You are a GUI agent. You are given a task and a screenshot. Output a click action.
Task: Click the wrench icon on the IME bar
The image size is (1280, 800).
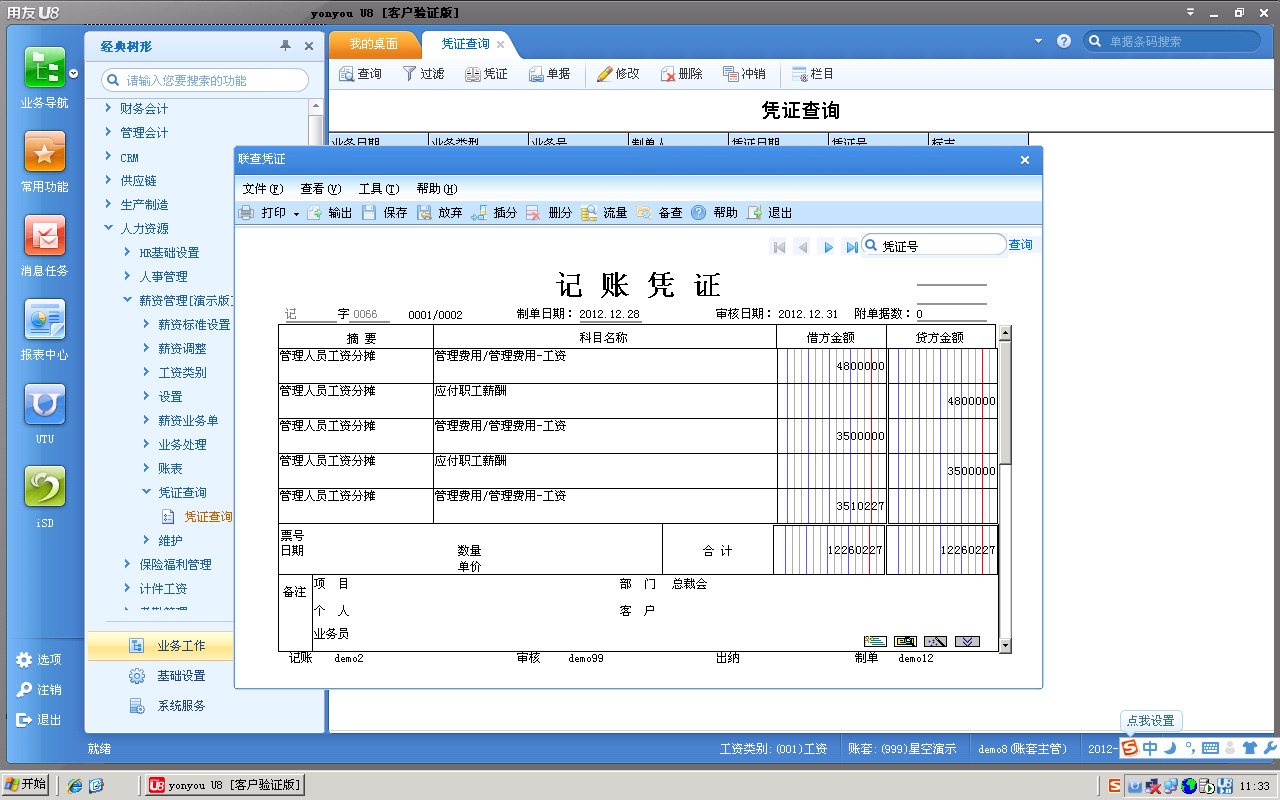(x=1270, y=747)
